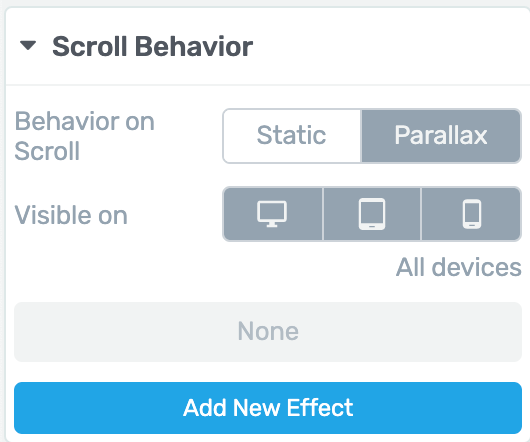530x442 pixels.
Task: Hide element on desktop devices
Action: coord(272,214)
